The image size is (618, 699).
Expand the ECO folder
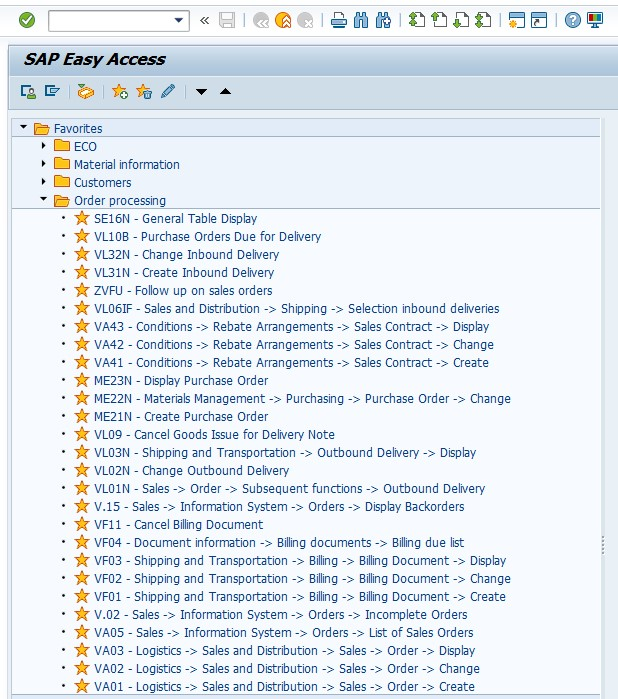(43, 146)
